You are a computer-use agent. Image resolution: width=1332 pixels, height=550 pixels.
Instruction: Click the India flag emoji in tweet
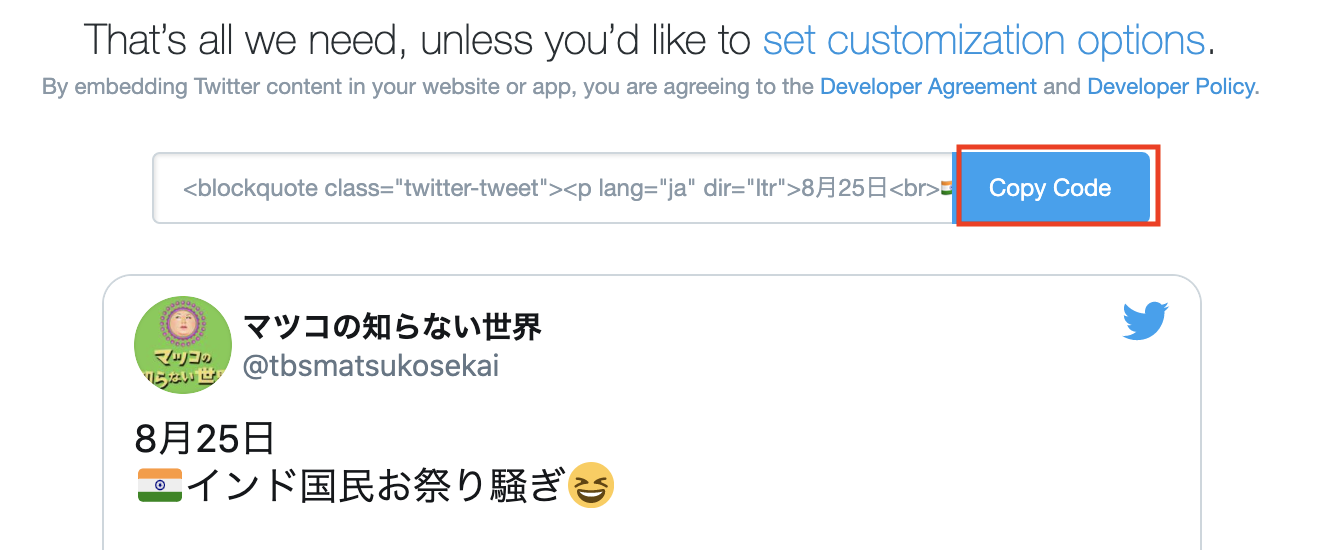click(159, 485)
